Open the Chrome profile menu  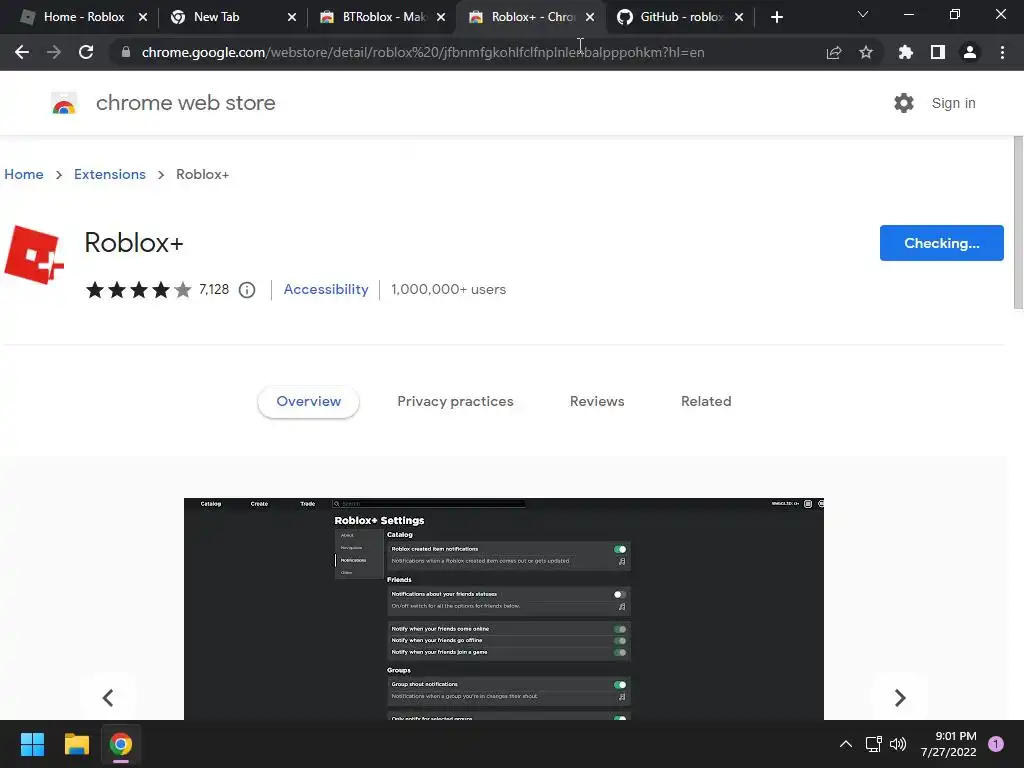[969, 52]
